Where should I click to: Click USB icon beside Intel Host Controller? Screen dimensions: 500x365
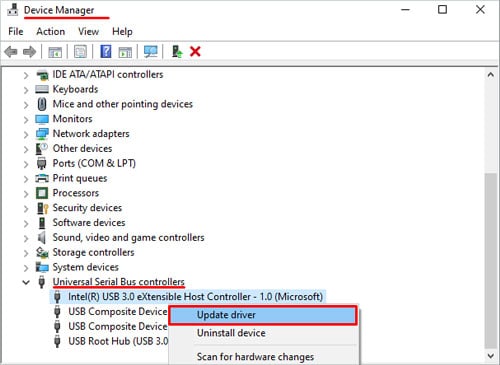tap(57, 297)
